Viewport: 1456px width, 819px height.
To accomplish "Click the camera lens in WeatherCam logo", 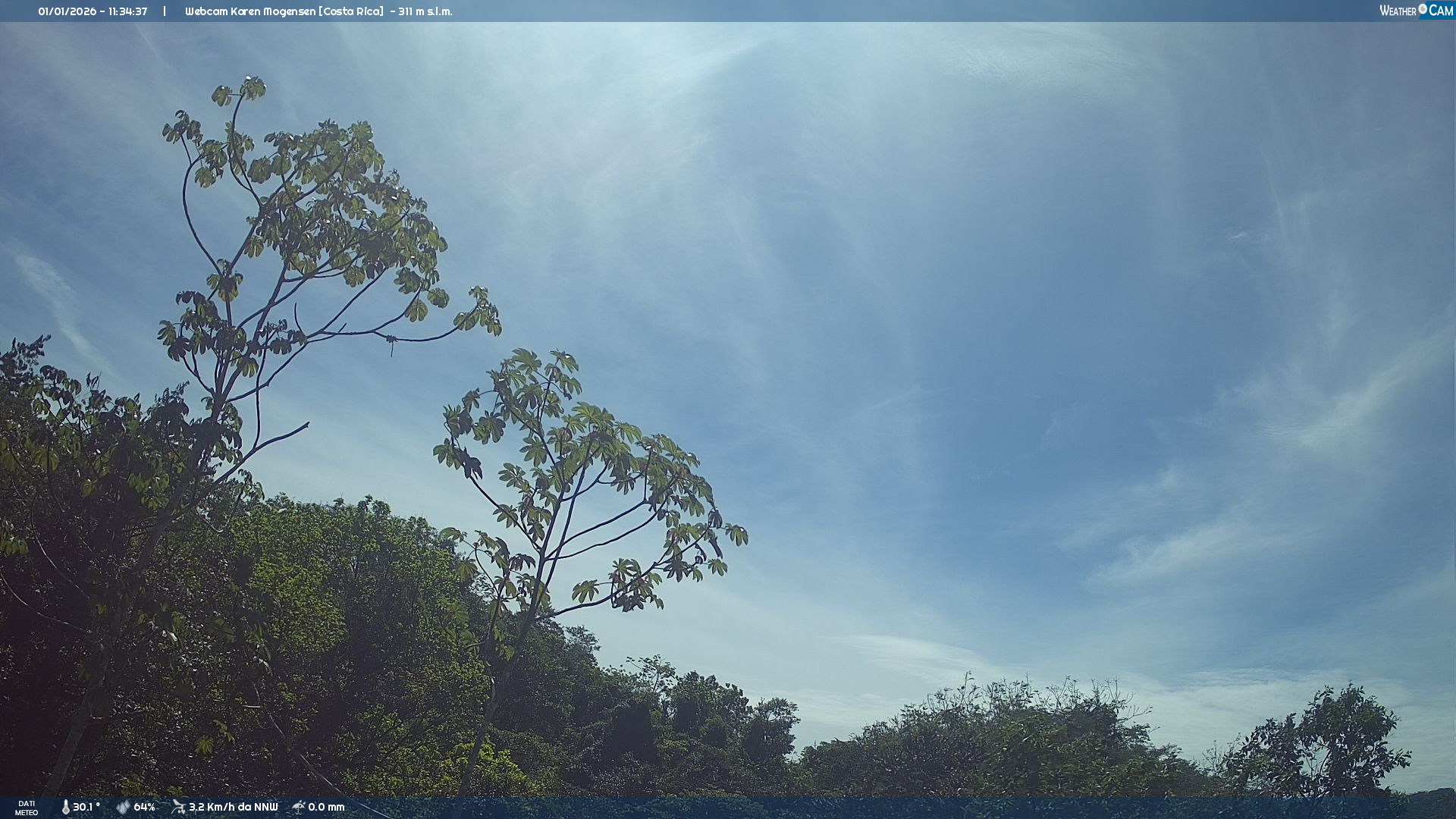I will coord(1423,9).
